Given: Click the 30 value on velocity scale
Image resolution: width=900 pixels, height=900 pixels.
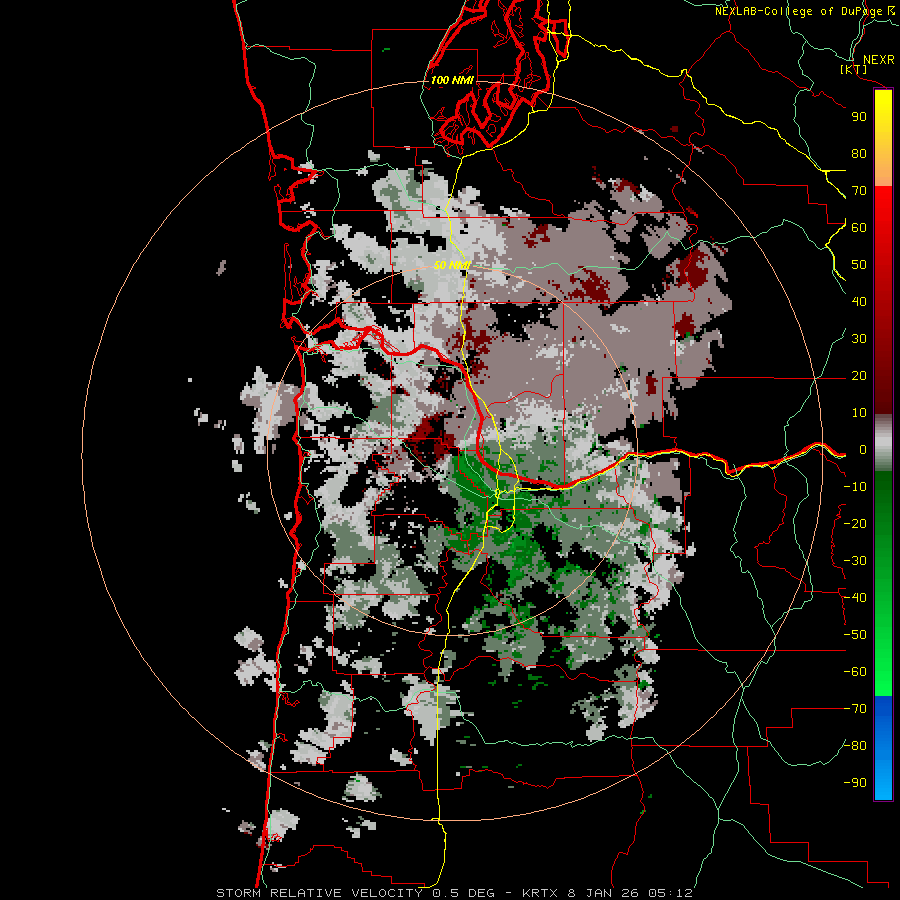Looking at the screenshot, I should [x=859, y=339].
